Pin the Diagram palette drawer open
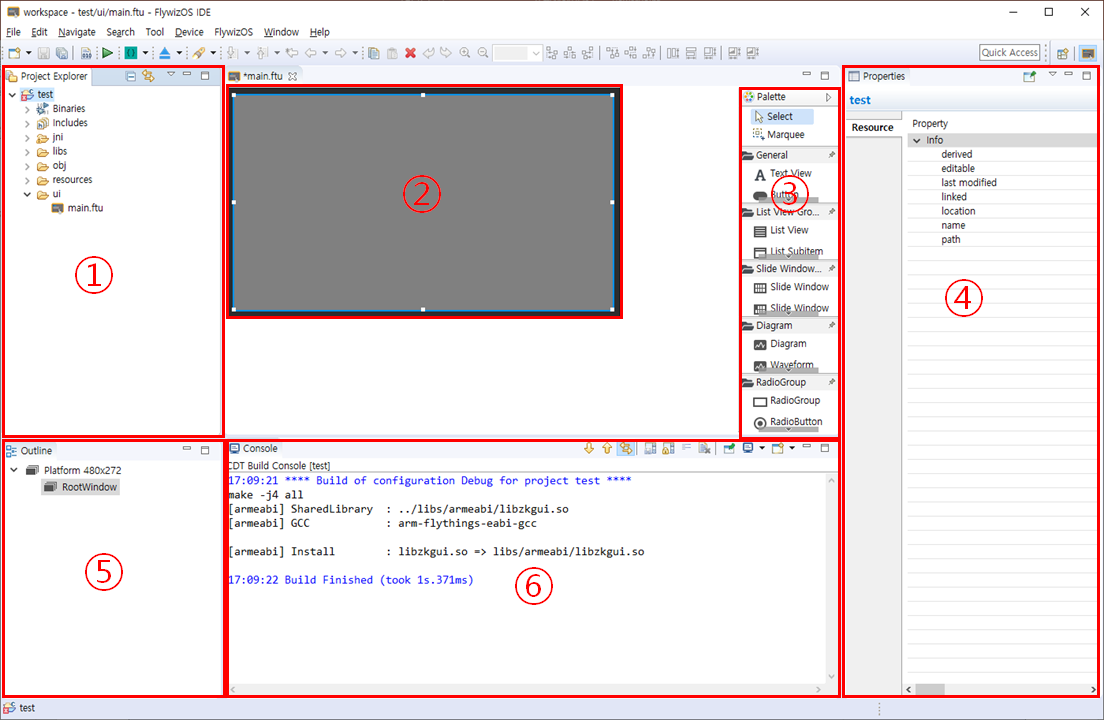1104x720 pixels. click(x=832, y=325)
